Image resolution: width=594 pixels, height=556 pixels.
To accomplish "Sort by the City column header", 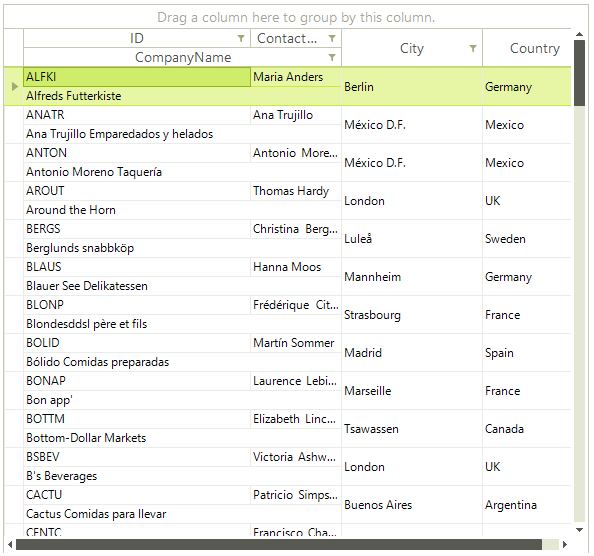I will point(412,48).
